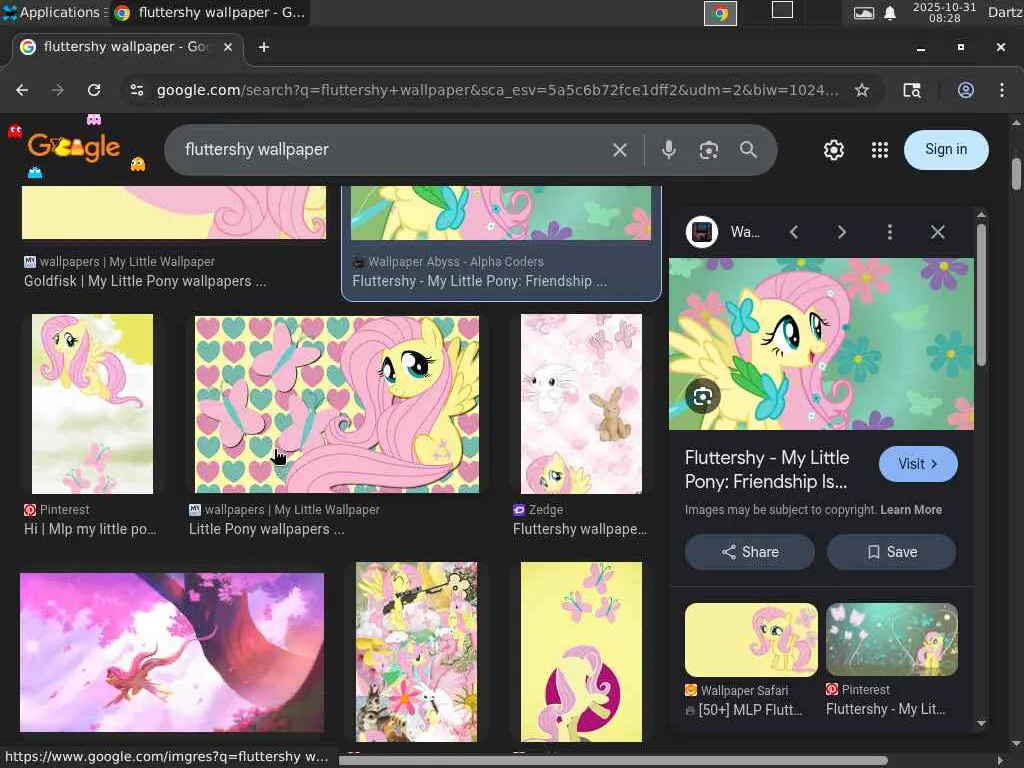Open preview panel more options menu

(889, 232)
